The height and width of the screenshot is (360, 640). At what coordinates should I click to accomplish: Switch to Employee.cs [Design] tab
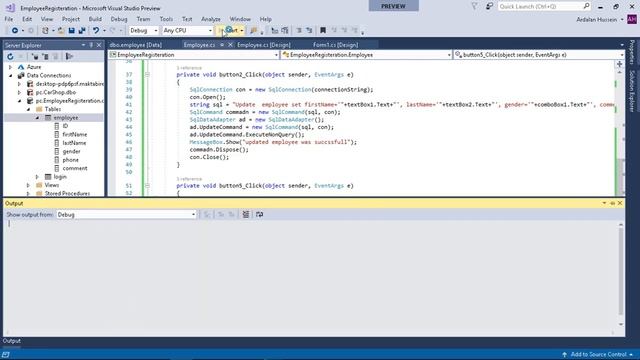[264, 45]
